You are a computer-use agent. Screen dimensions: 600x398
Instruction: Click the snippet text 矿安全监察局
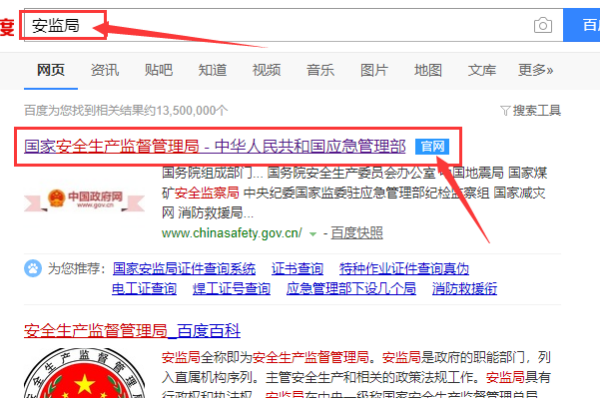(201, 192)
